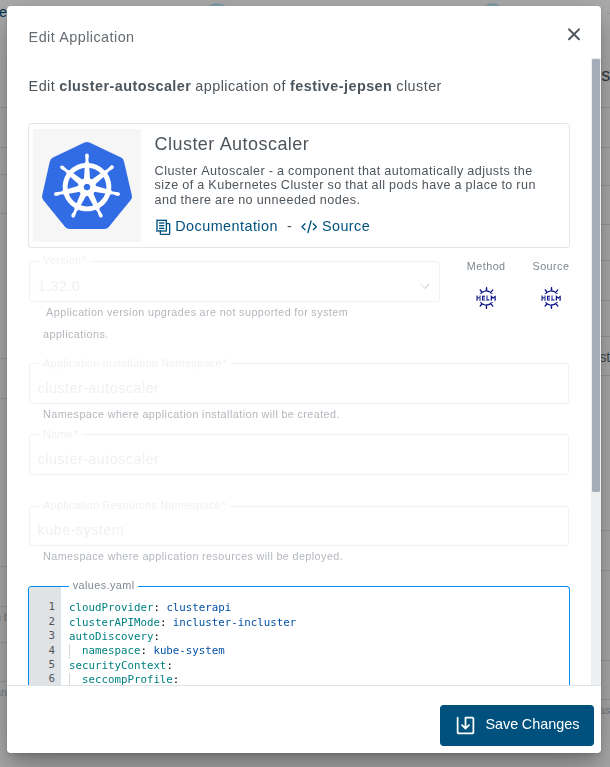Click line number 3 in editor gutter
This screenshot has height=767, width=610.
coord(51,636)
